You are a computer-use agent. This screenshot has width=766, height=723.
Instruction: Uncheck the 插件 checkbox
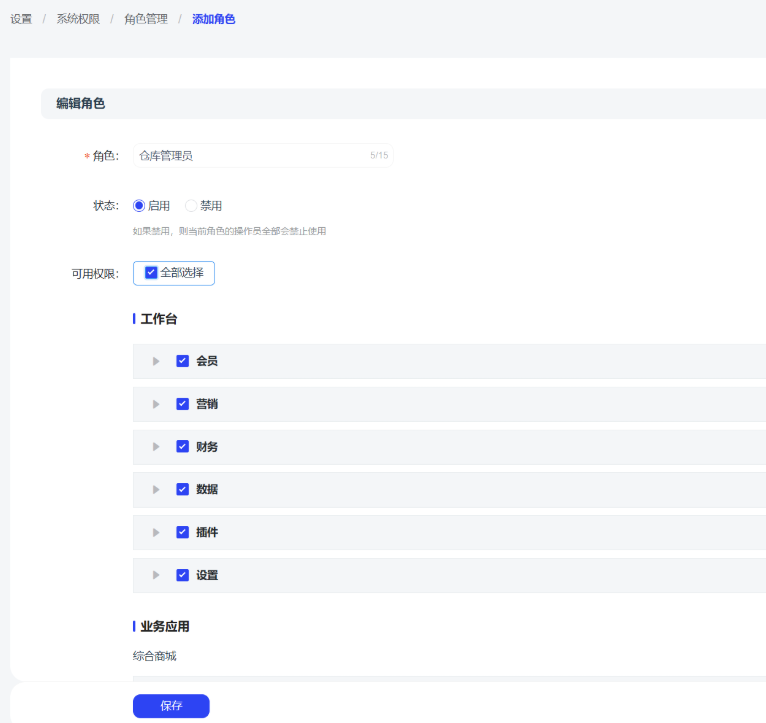pos(183,533)
